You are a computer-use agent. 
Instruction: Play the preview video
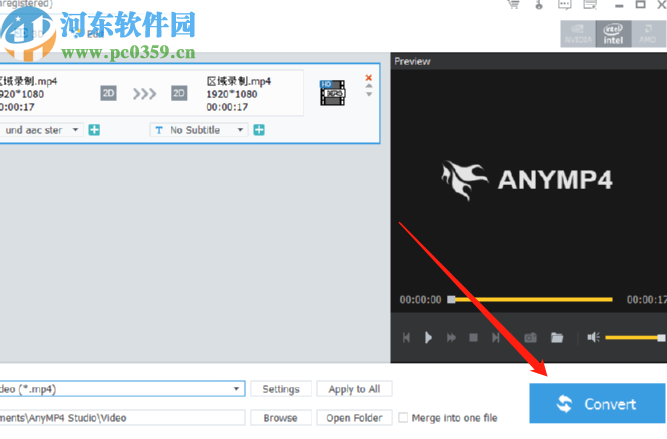coord(428,338)
